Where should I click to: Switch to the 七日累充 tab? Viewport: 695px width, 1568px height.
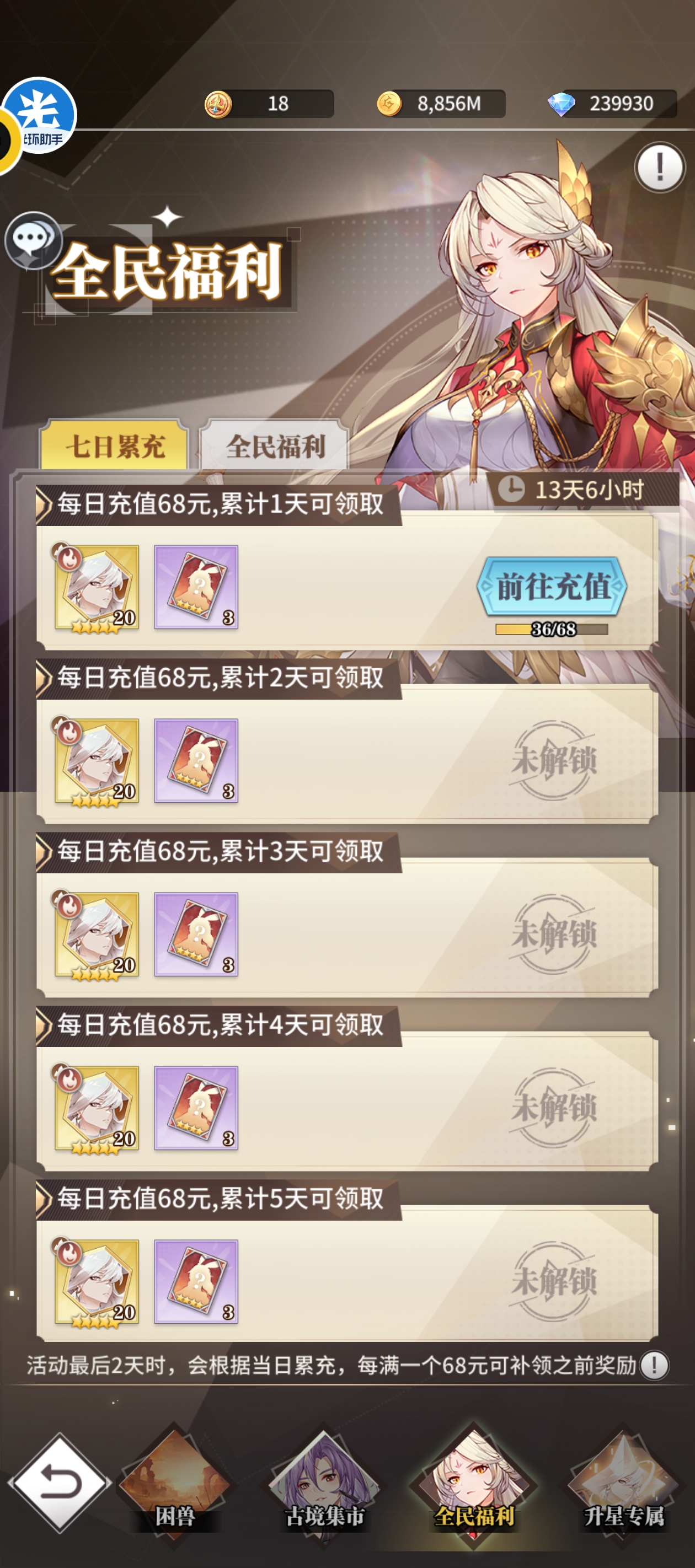[x=115, y=445]
